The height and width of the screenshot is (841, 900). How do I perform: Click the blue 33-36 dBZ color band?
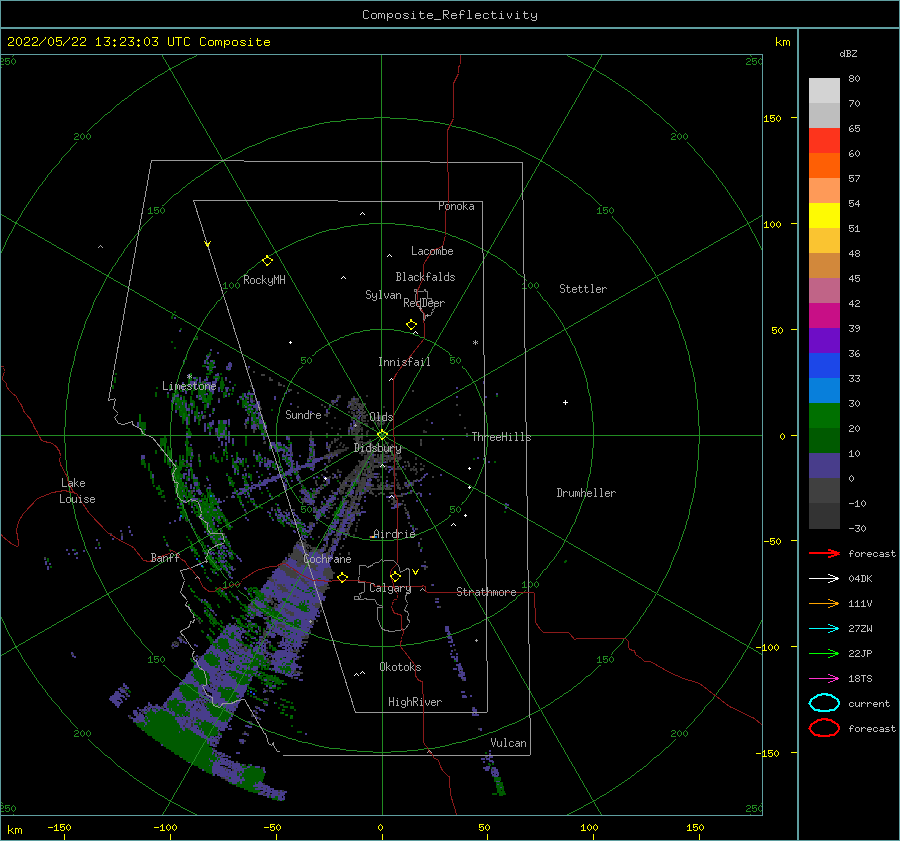[824, 365]
